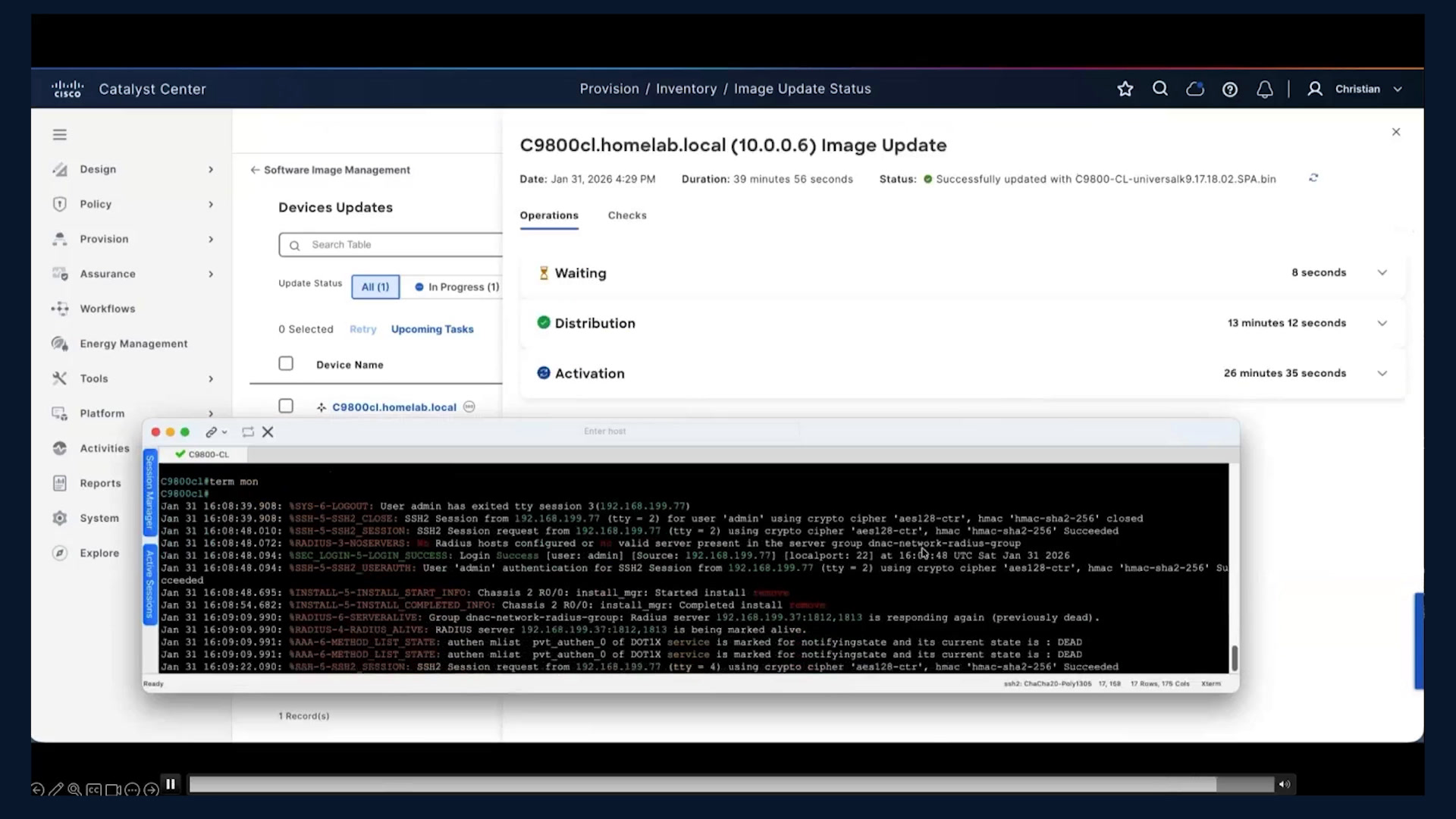Image resolution: width=1456 pixels, height=819 pixels.
Task: Close the Image Update side panel
Action: pyautogui.click(x=1396, y=132)
